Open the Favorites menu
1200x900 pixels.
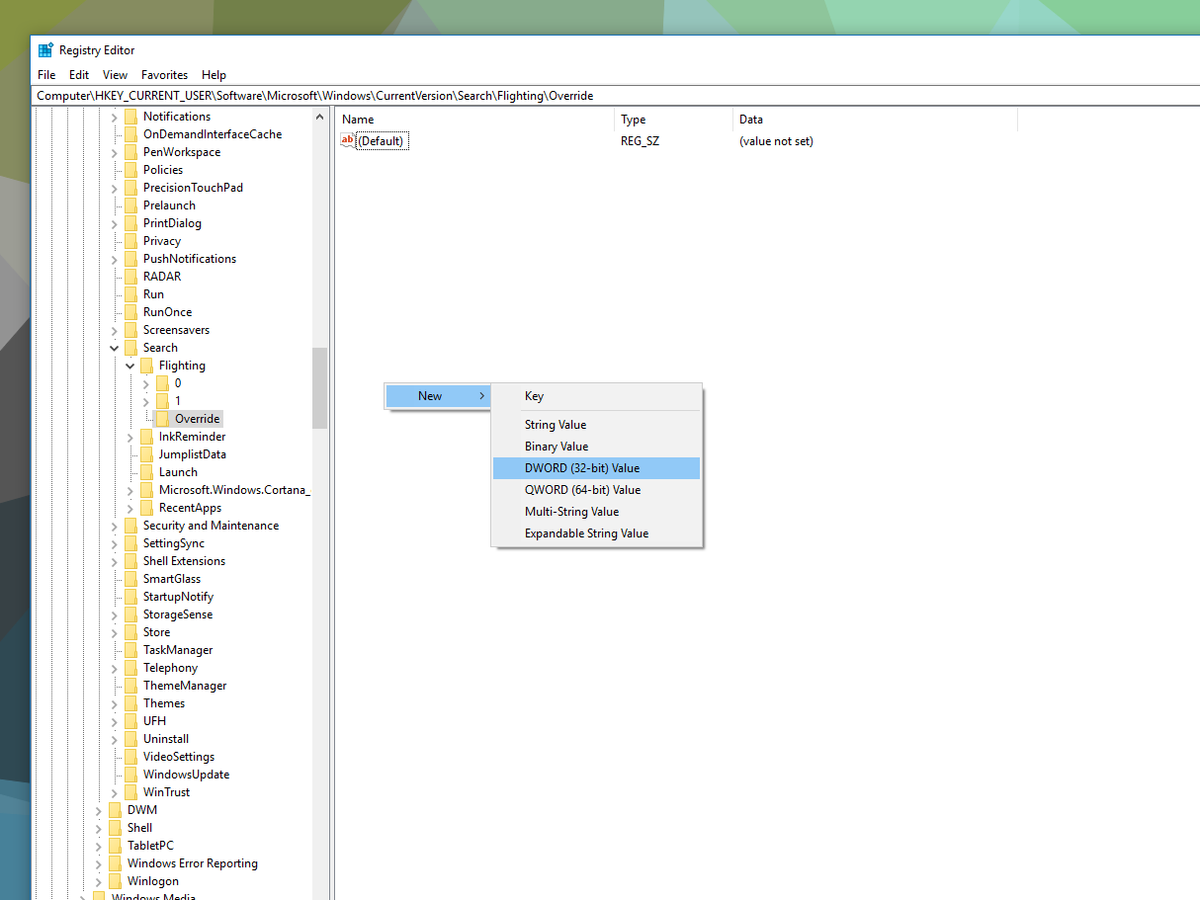pos(164,74)
